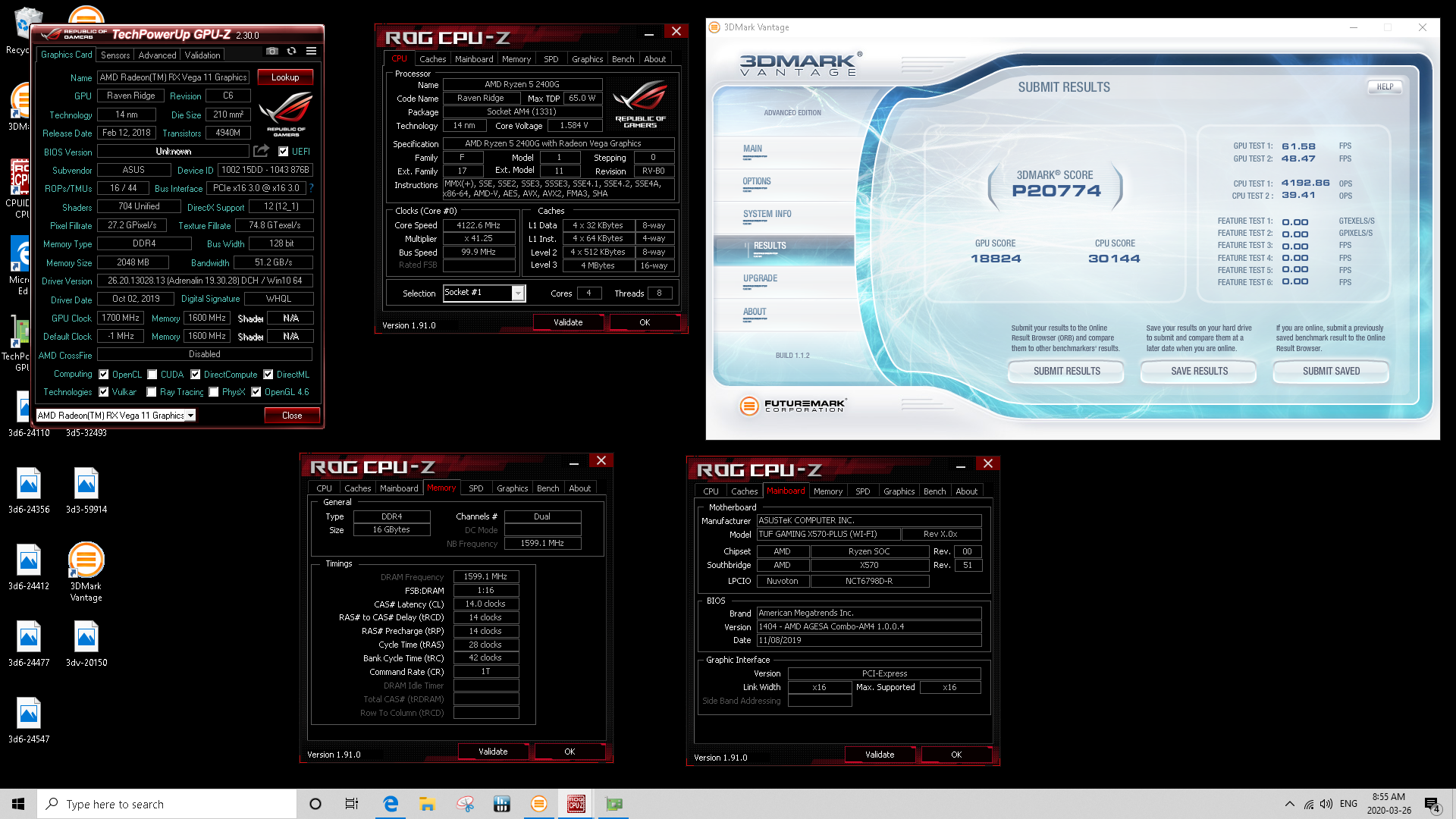Click the Close button in GPU-Z

click(292, 416)
